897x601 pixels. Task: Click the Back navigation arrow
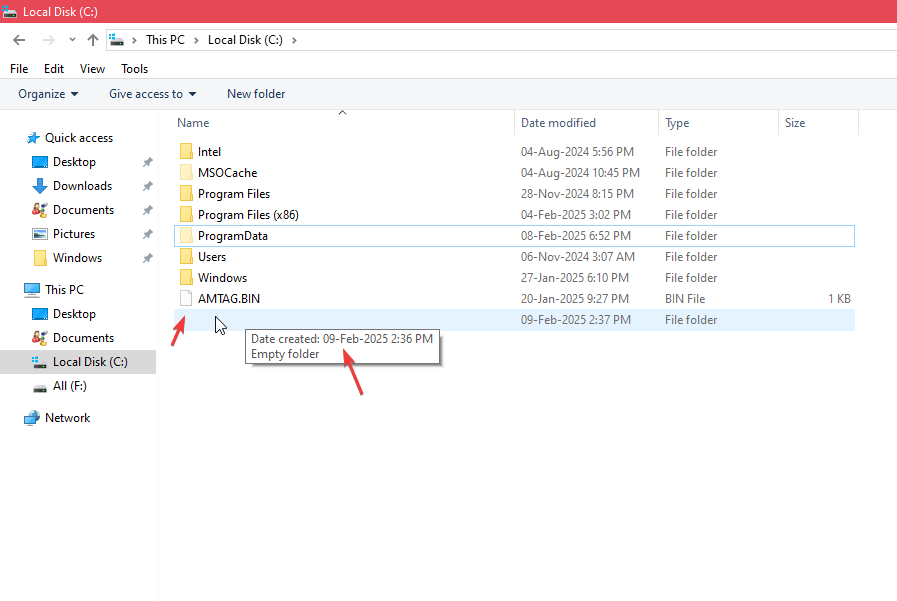tap(19, 40)
